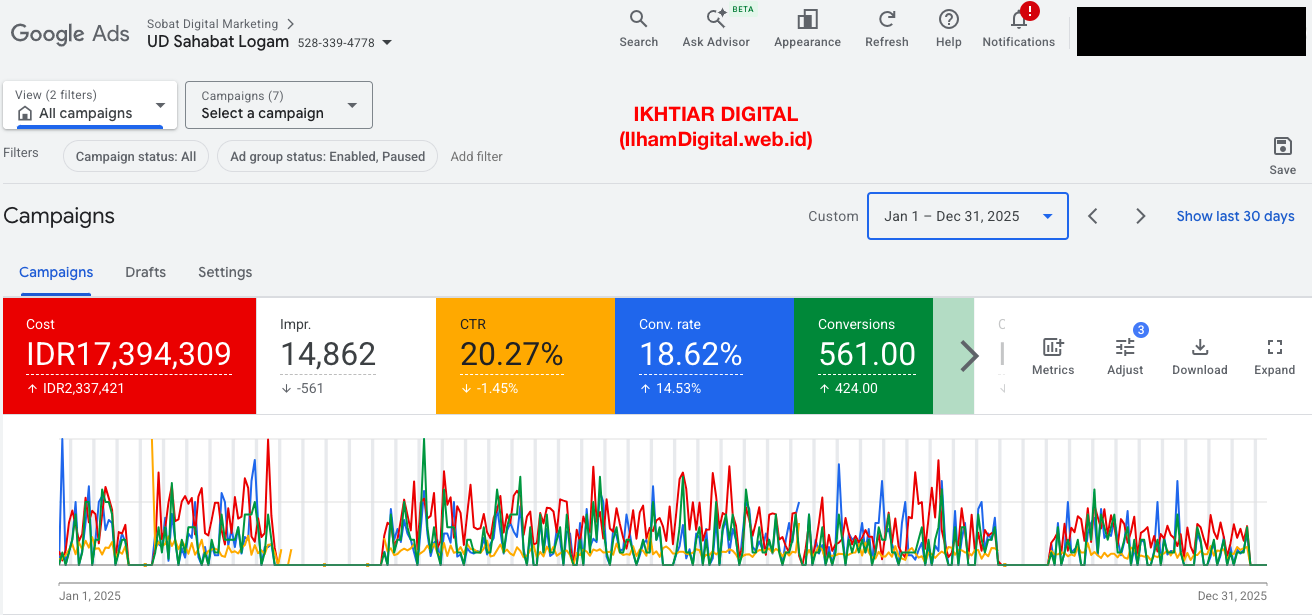Select the red Cost scorecard
Viewport: 1312px width, 615px height.
tap(129, 356)
